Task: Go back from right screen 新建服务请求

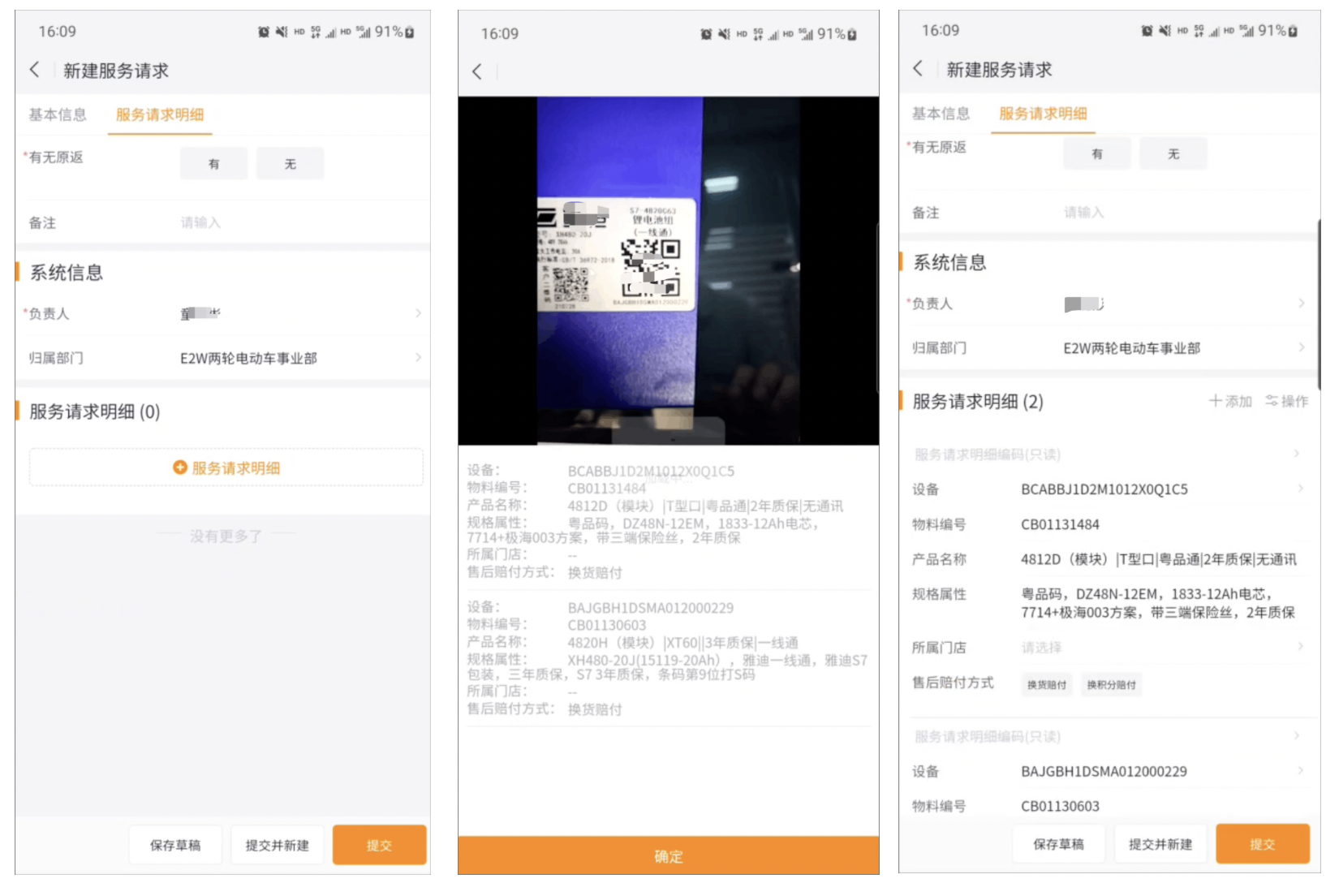Action: tap(918, 68)
